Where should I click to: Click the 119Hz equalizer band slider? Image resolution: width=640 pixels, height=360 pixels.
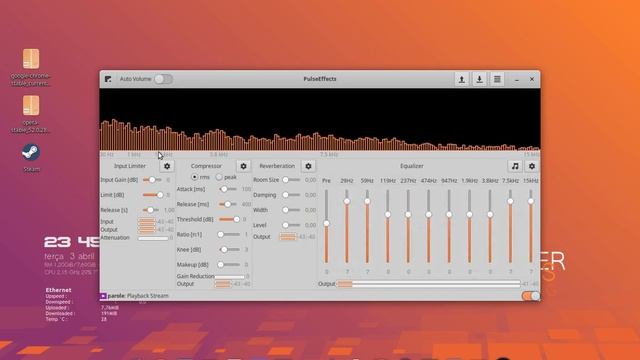coord(388,227)
